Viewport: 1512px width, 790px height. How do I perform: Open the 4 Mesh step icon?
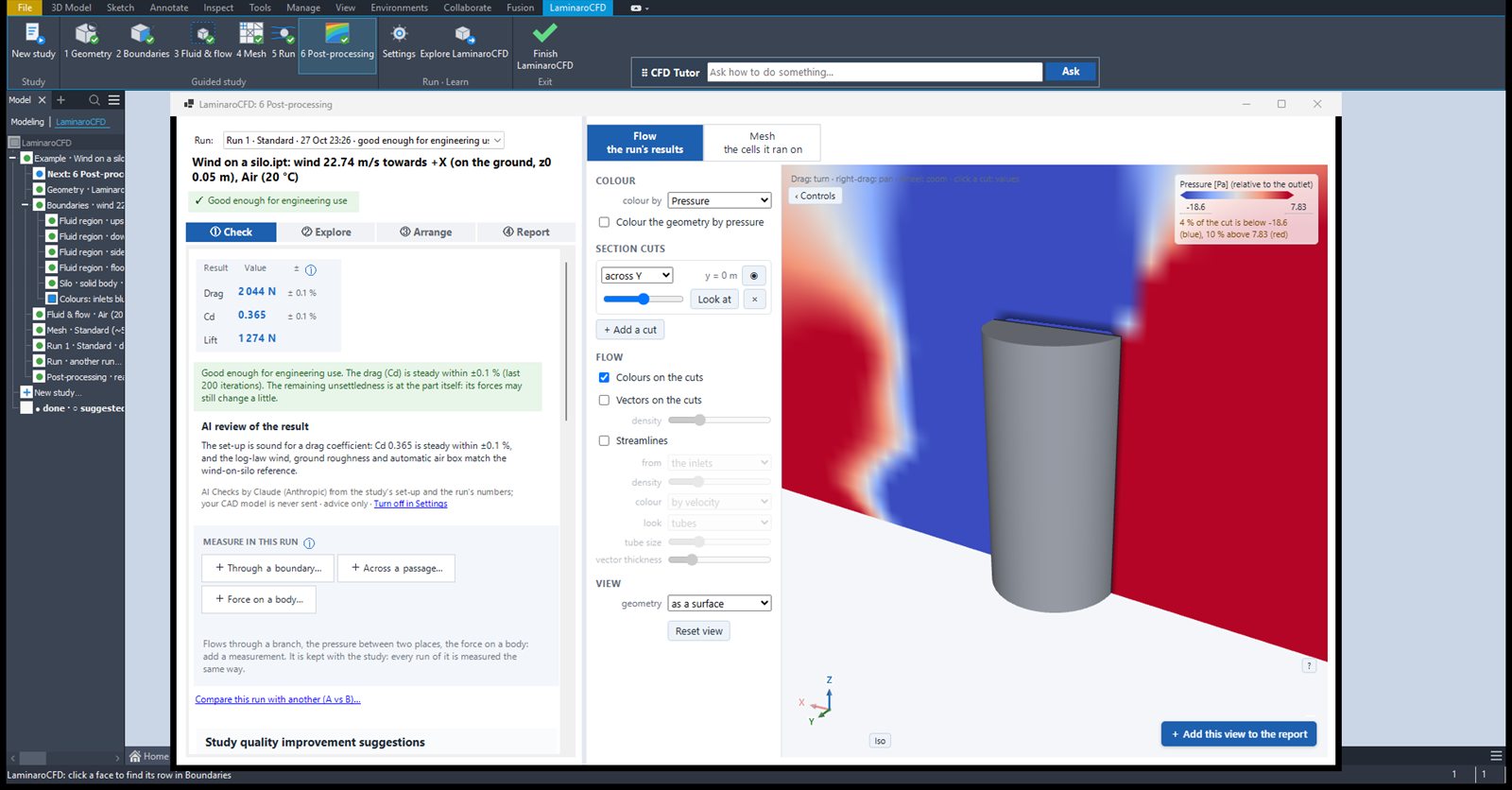click(251, 34)
